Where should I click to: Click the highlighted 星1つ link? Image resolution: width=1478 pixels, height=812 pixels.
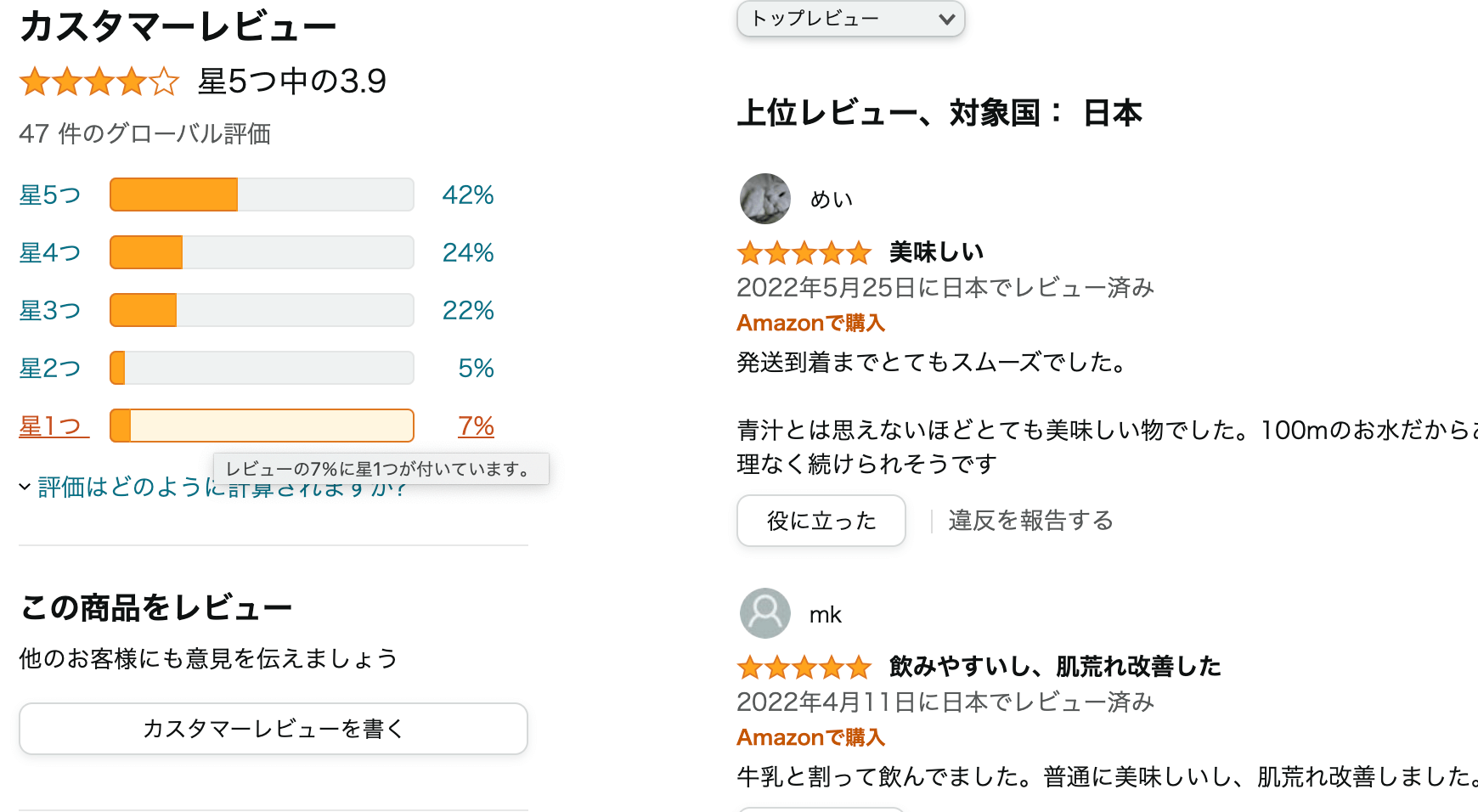(54, 426)
